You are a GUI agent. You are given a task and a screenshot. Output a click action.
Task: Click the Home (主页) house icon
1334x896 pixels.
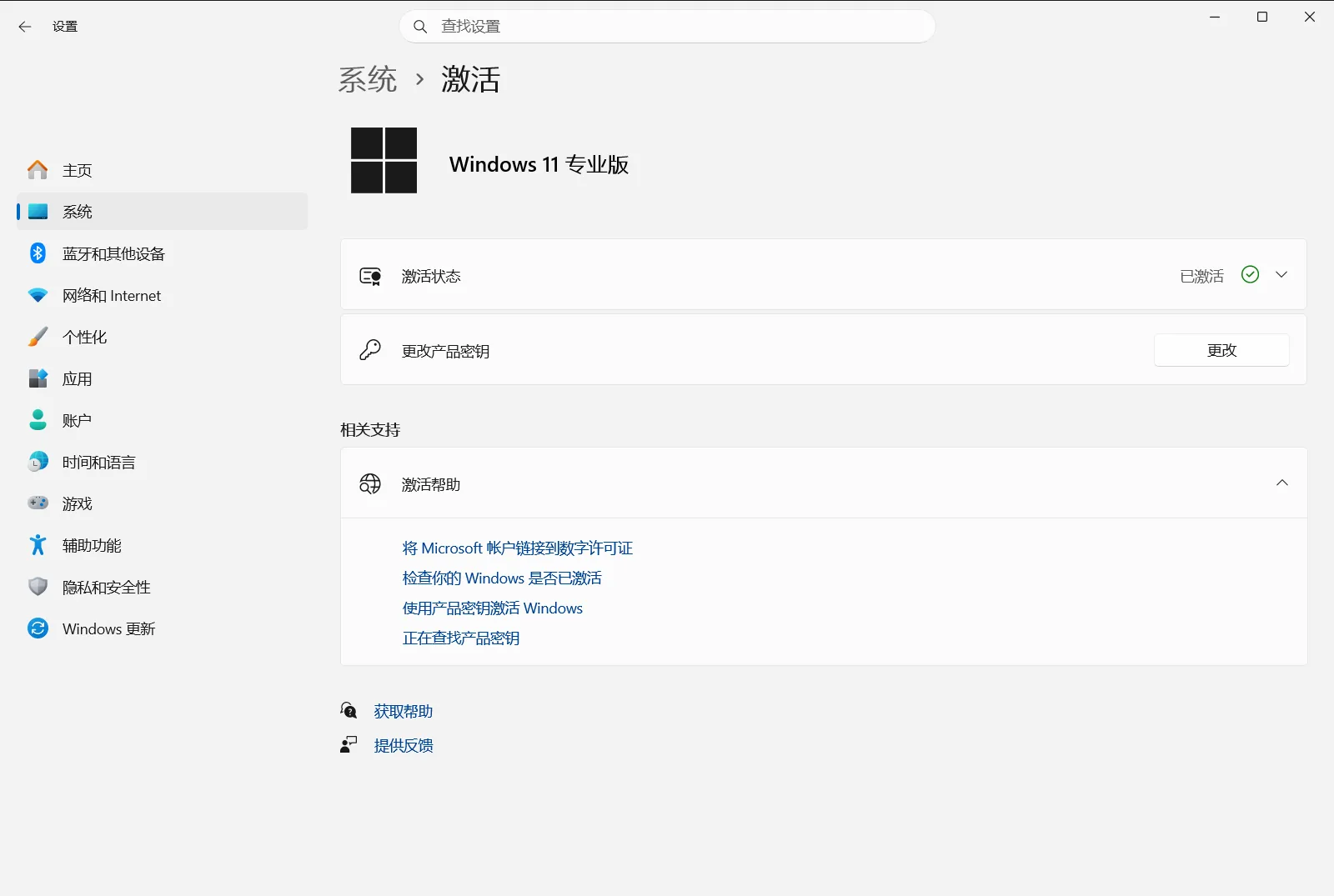coord(38,170)
